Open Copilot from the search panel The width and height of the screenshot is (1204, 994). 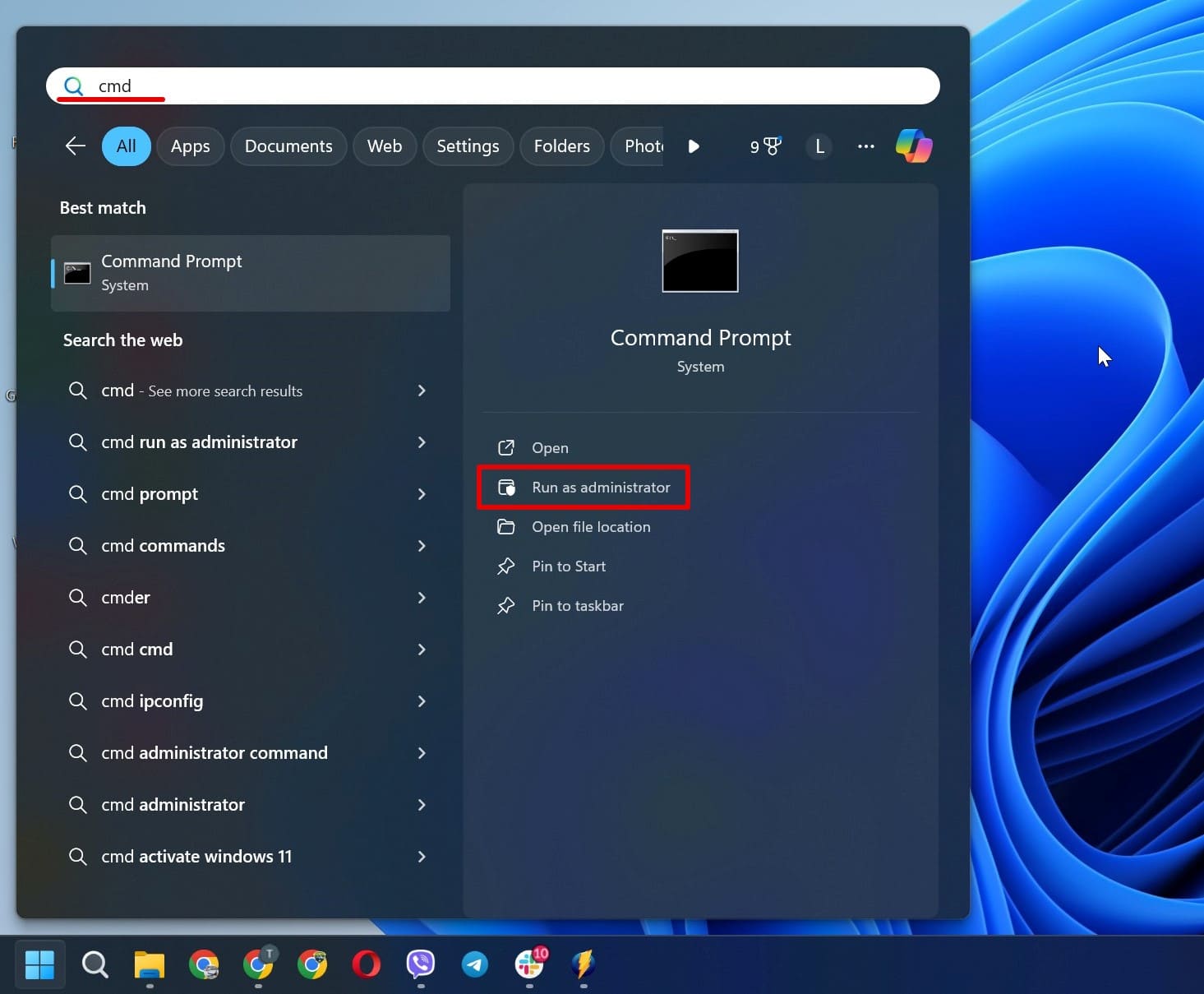(x=913, y=146)
